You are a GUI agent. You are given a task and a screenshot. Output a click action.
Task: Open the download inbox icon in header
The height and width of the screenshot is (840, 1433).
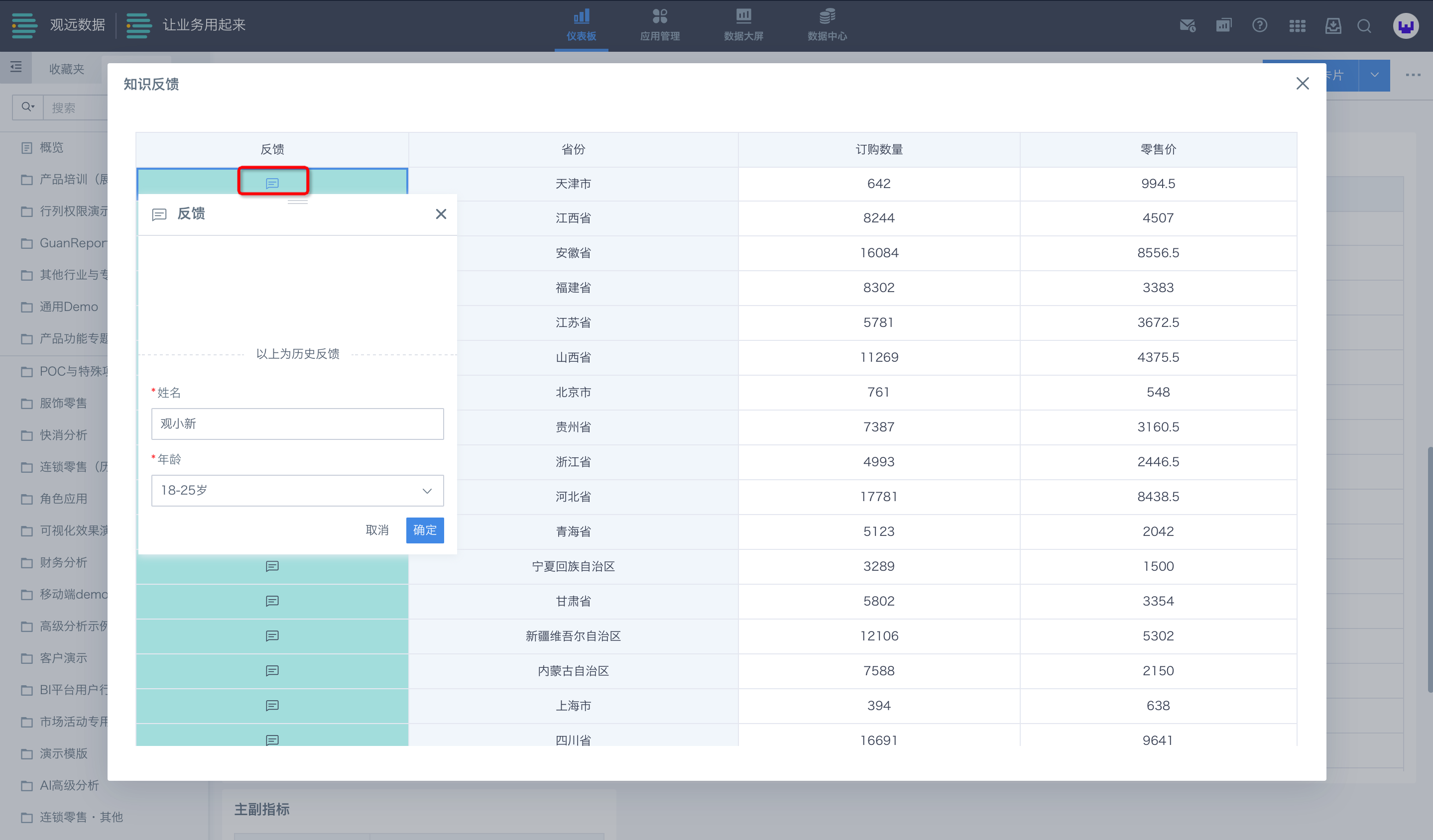1333,25
